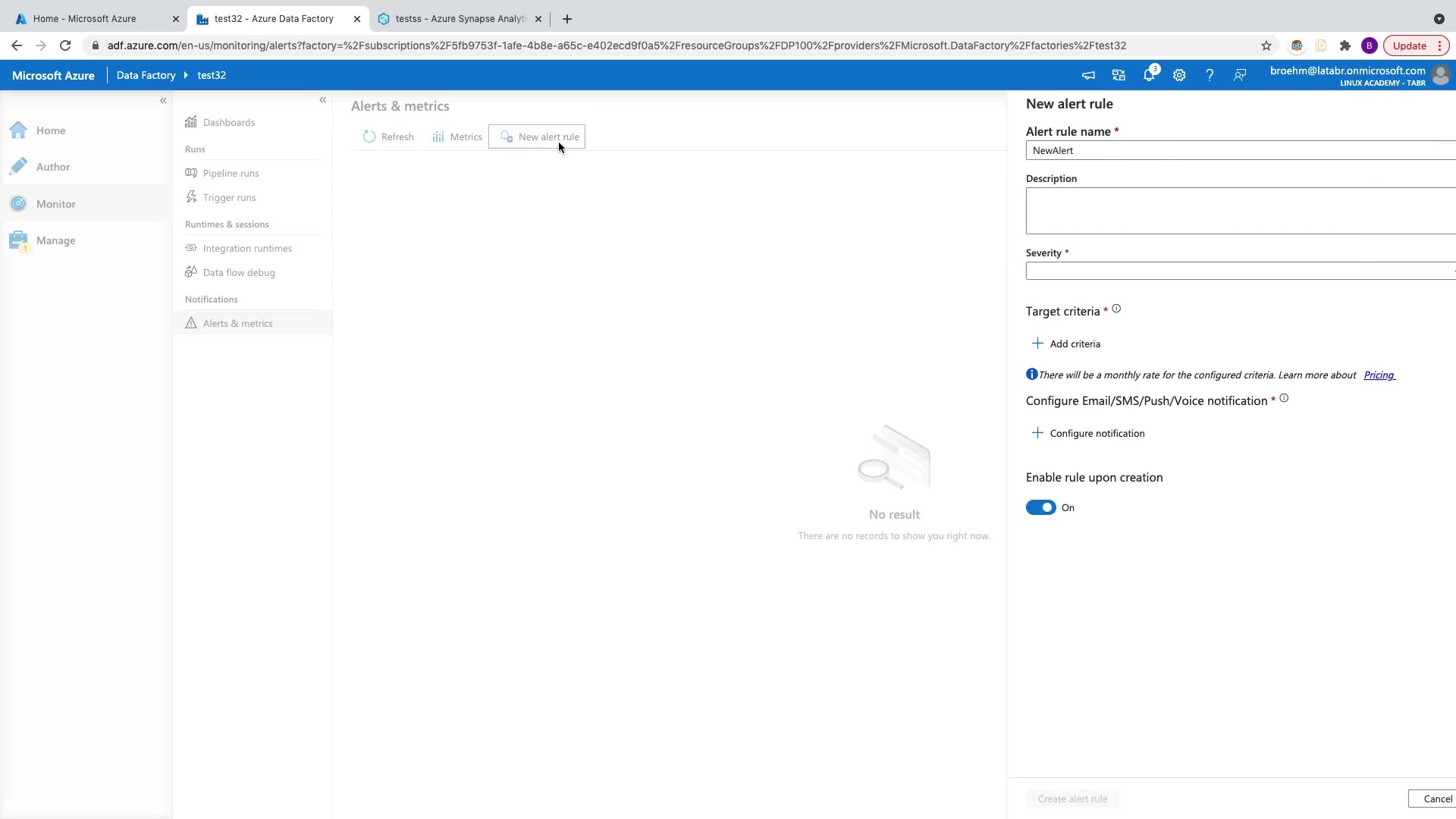Click the announcements megaphone icon

tap(1088, 75)
